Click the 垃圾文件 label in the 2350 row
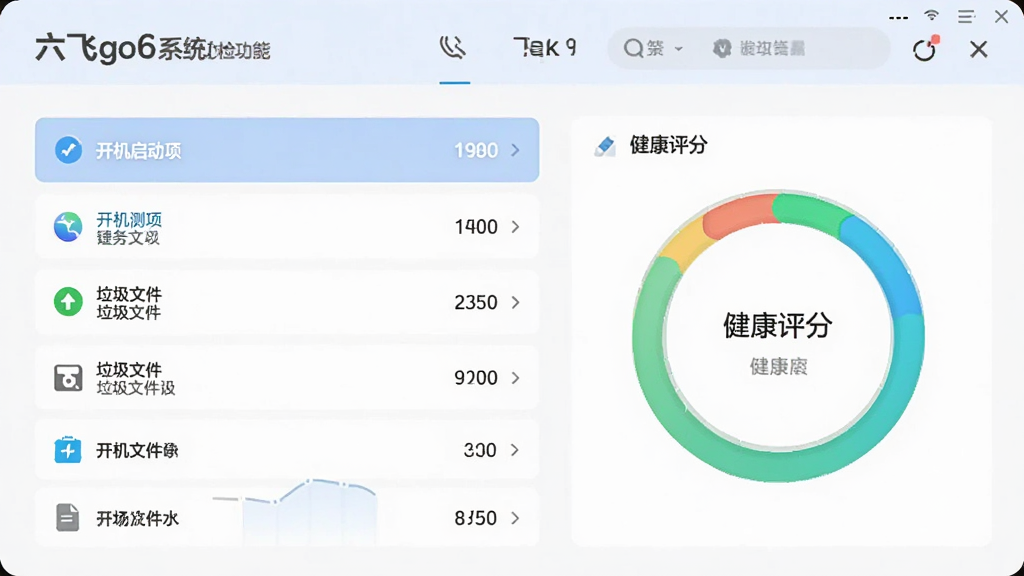Image resolution: width=1024 pixels, height=576 pixels. (x=129, y=295)
